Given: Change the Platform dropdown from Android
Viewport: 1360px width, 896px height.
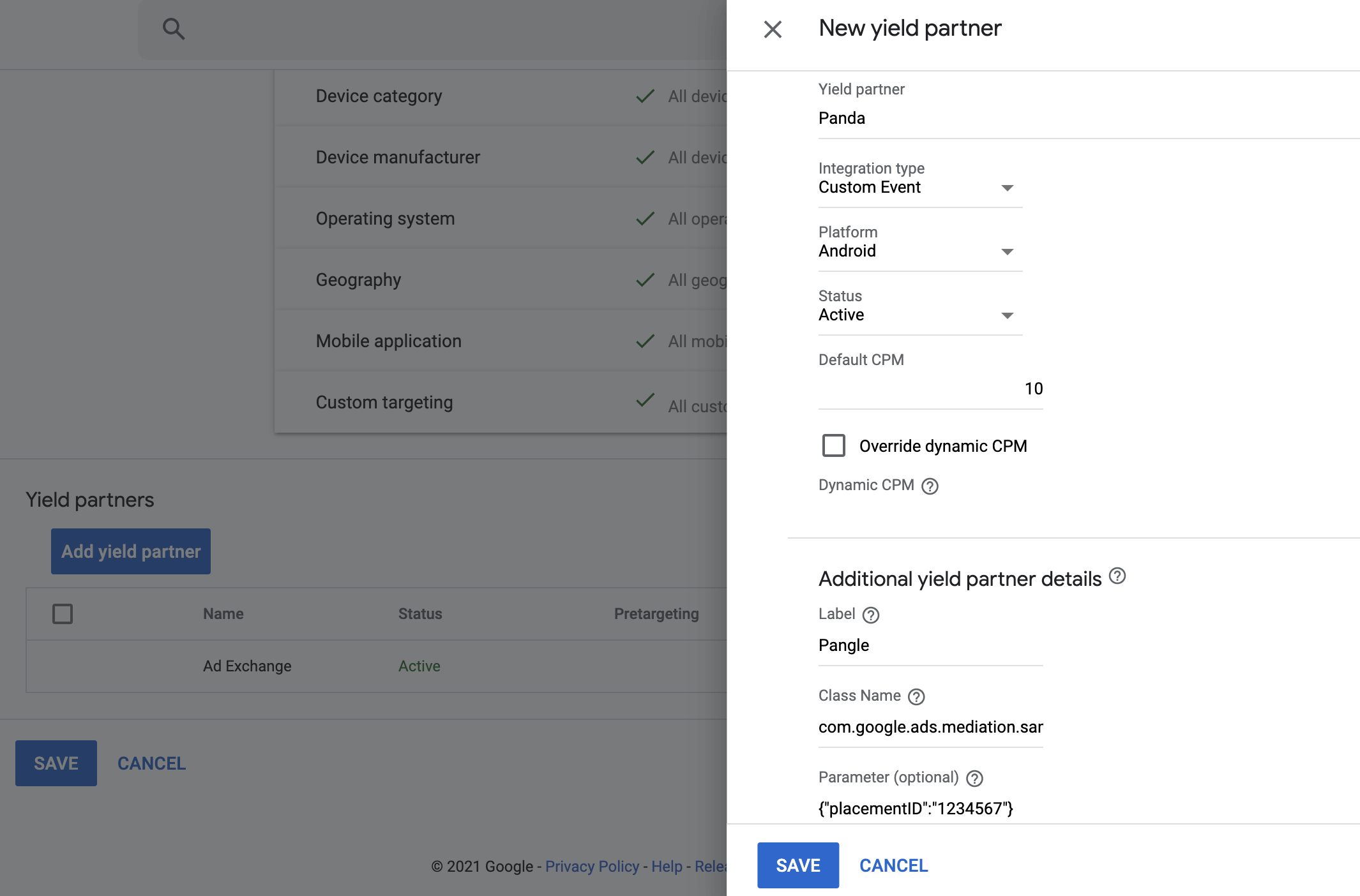Looking at the screenshot, I should tap(1007, 251).
